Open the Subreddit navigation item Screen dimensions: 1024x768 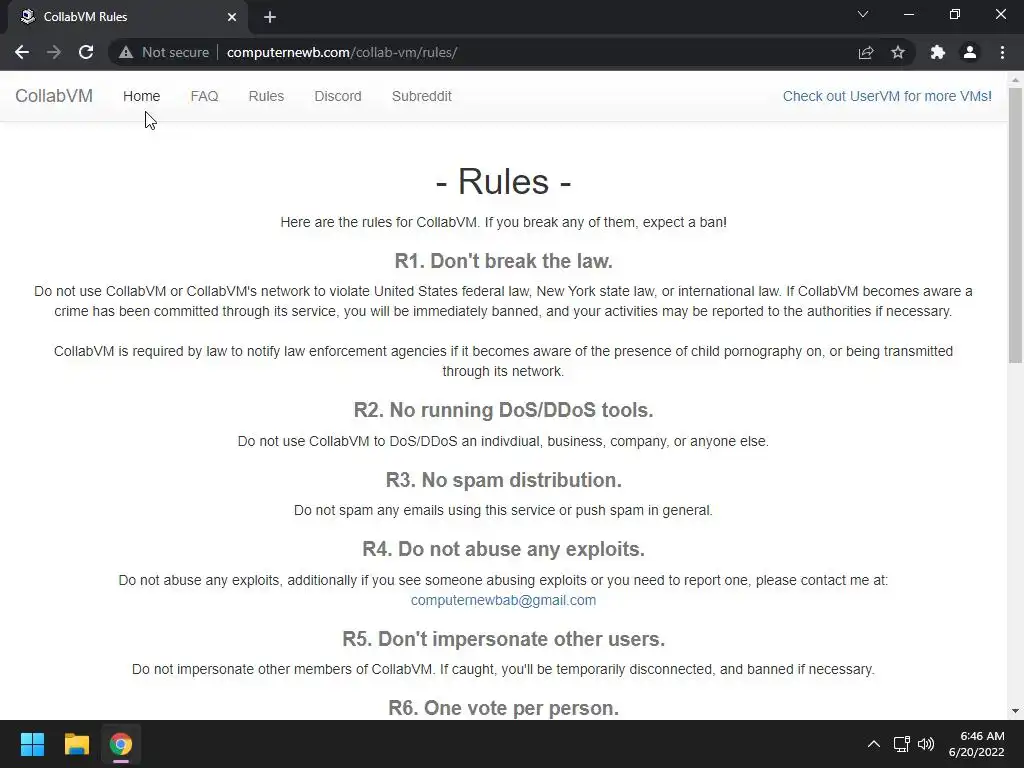click(x=422, y=96)
